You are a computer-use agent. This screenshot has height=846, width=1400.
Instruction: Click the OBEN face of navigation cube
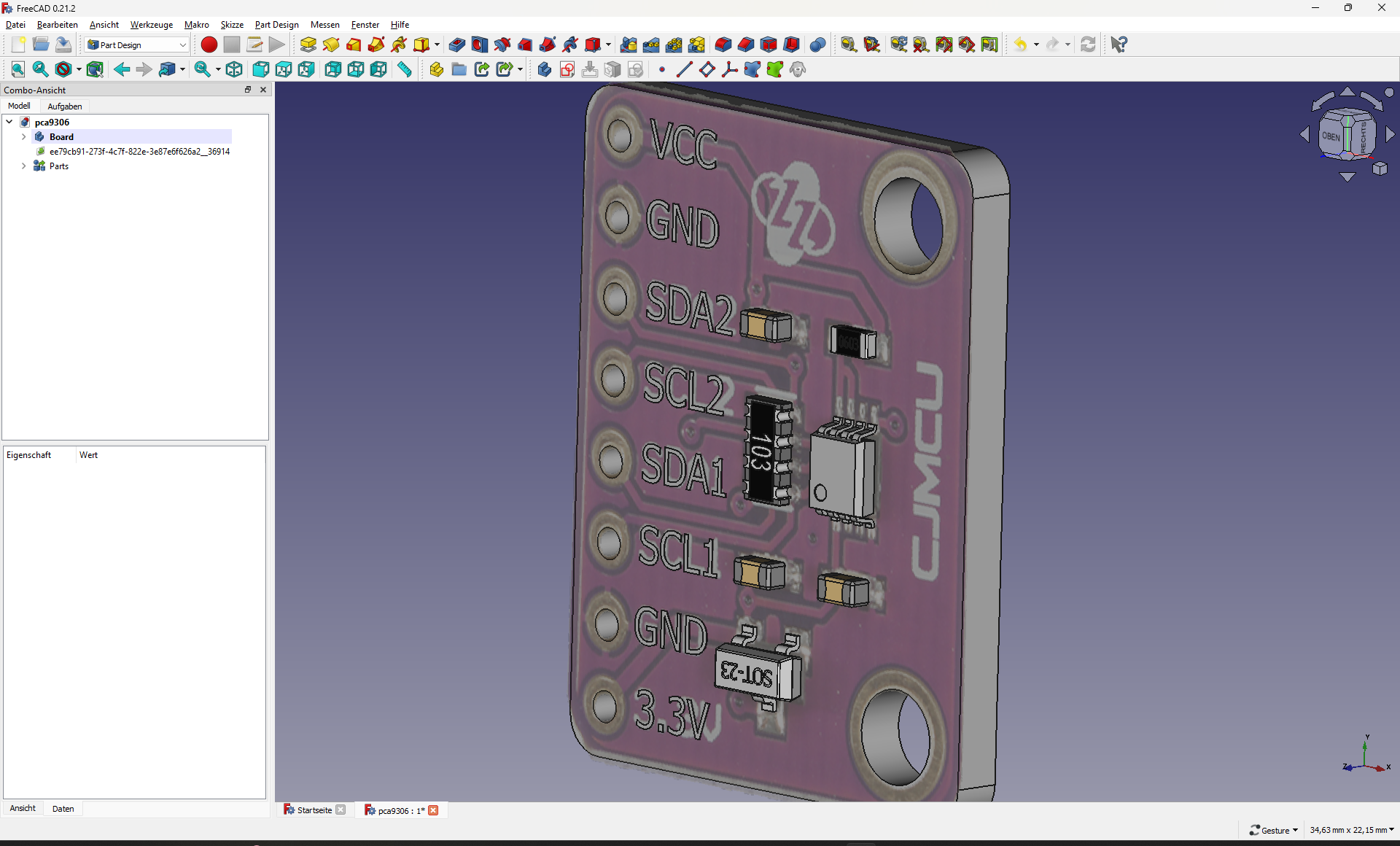1331,136
